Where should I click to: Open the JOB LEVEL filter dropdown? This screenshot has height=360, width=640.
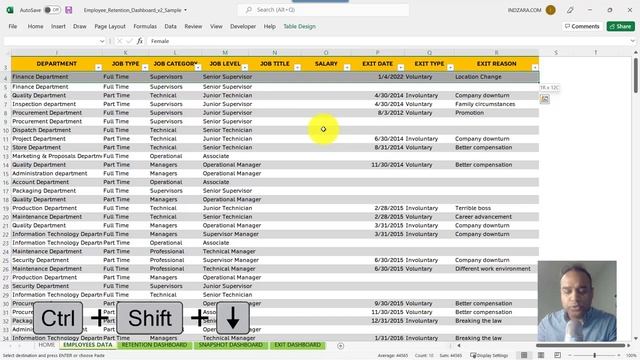click(x=245, y=67)
